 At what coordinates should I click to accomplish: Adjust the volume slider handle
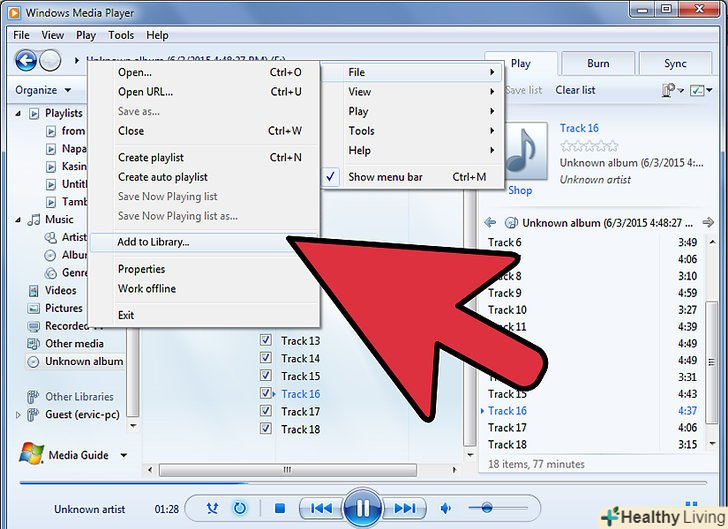(x=487, y=508)
